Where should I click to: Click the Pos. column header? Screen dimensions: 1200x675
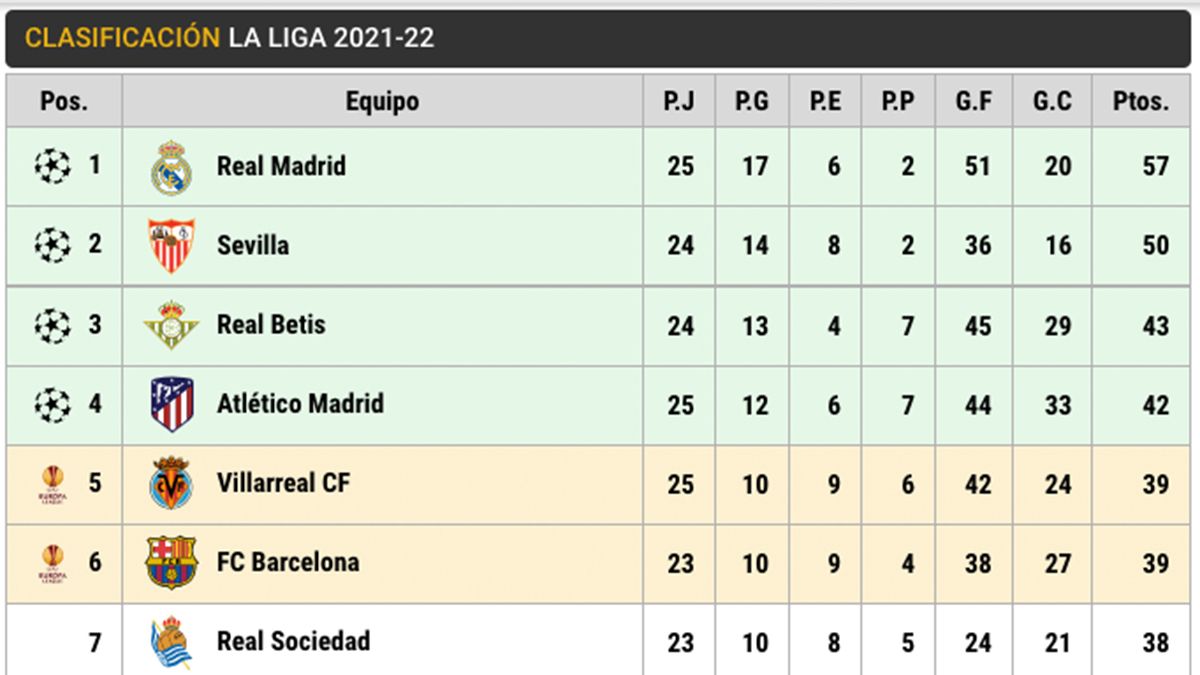coord(64,101)
